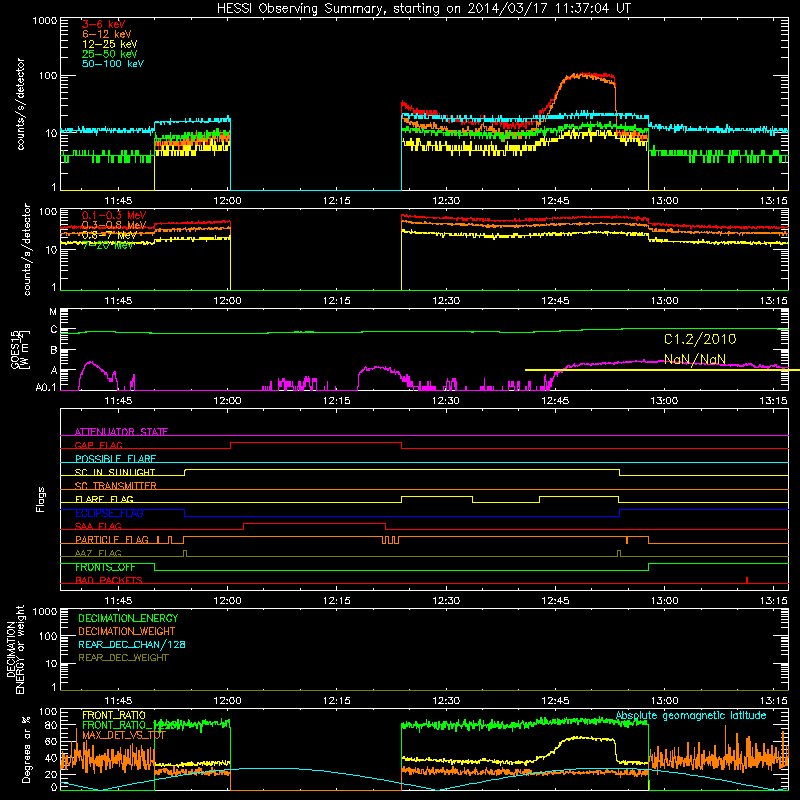
Task: Click the 12:15 tick under the Flags panel
Action: pos(337,601)
